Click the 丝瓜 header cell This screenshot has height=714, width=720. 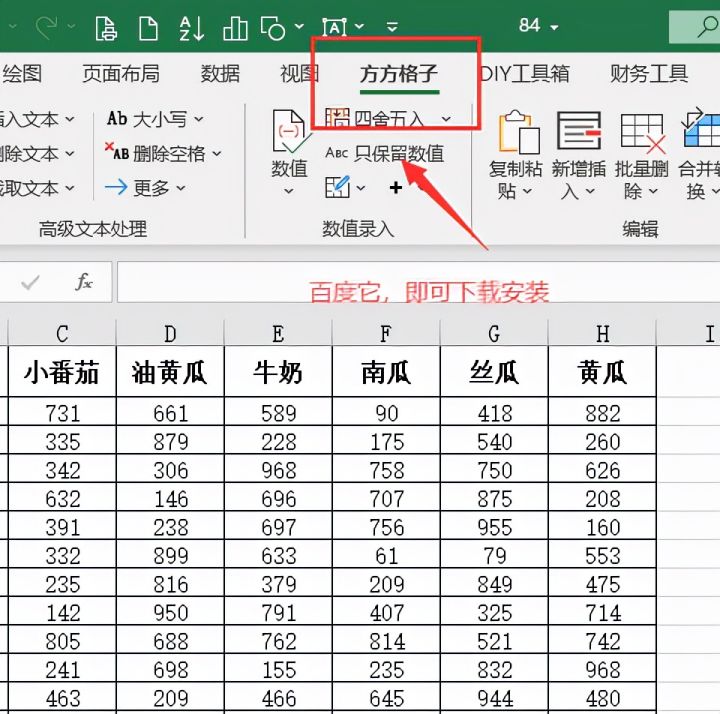[494, 371]
